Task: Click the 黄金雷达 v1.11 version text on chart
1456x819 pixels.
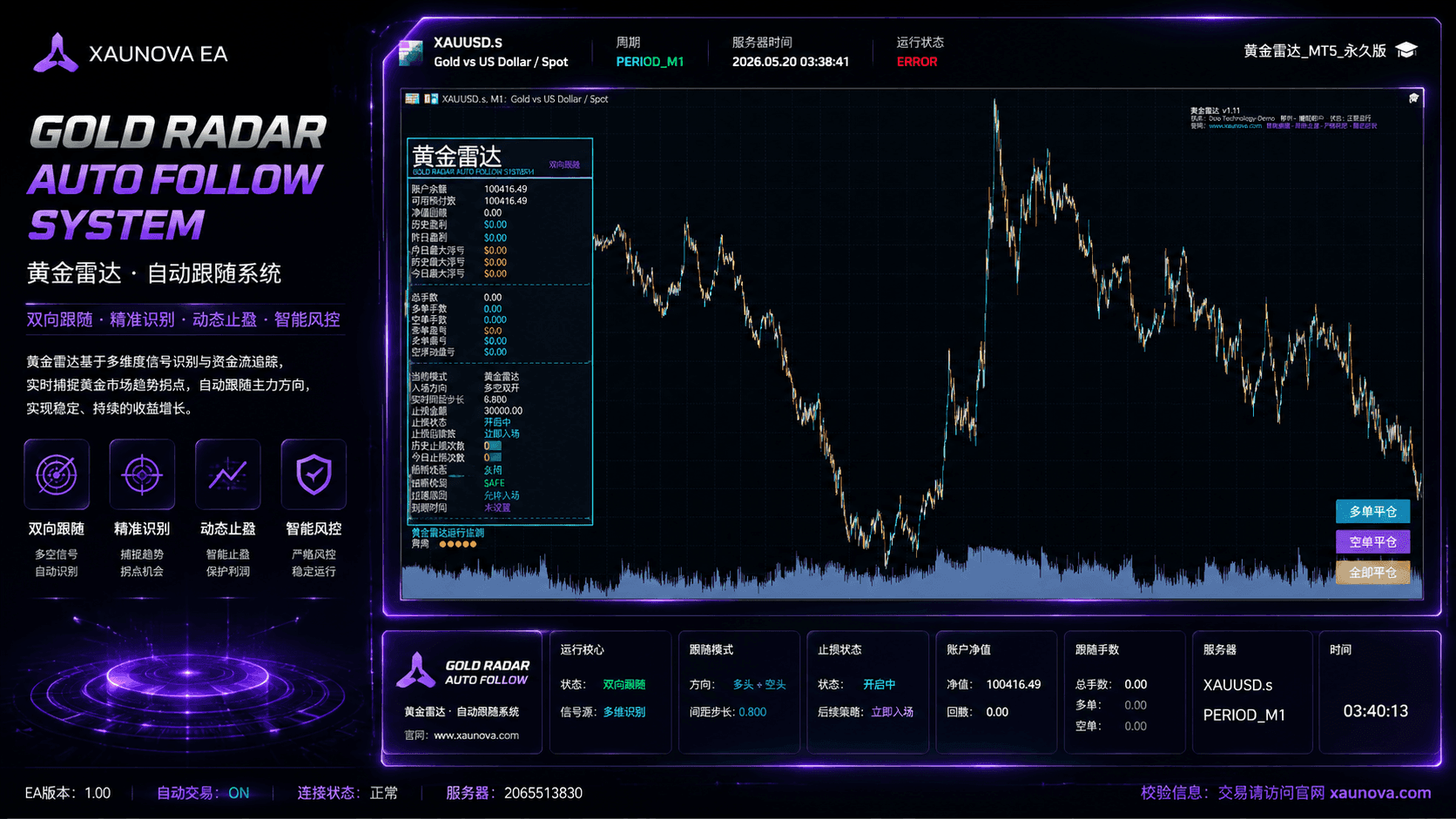Action: click(x=1216, y=111)
